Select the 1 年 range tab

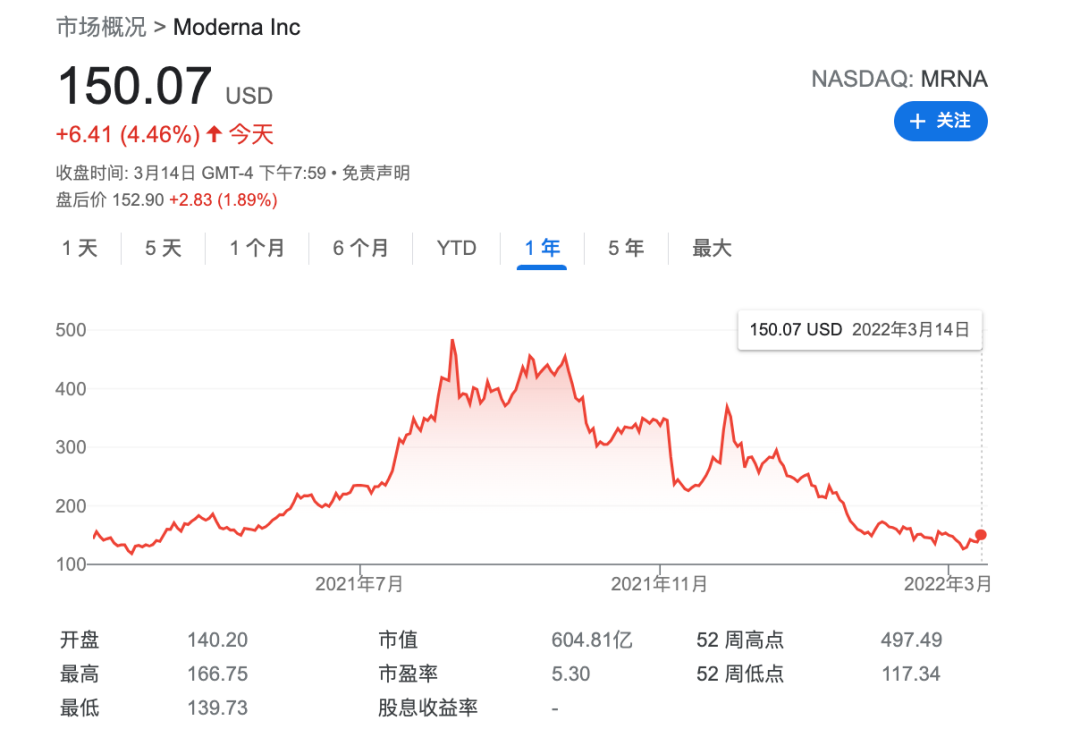542,248
